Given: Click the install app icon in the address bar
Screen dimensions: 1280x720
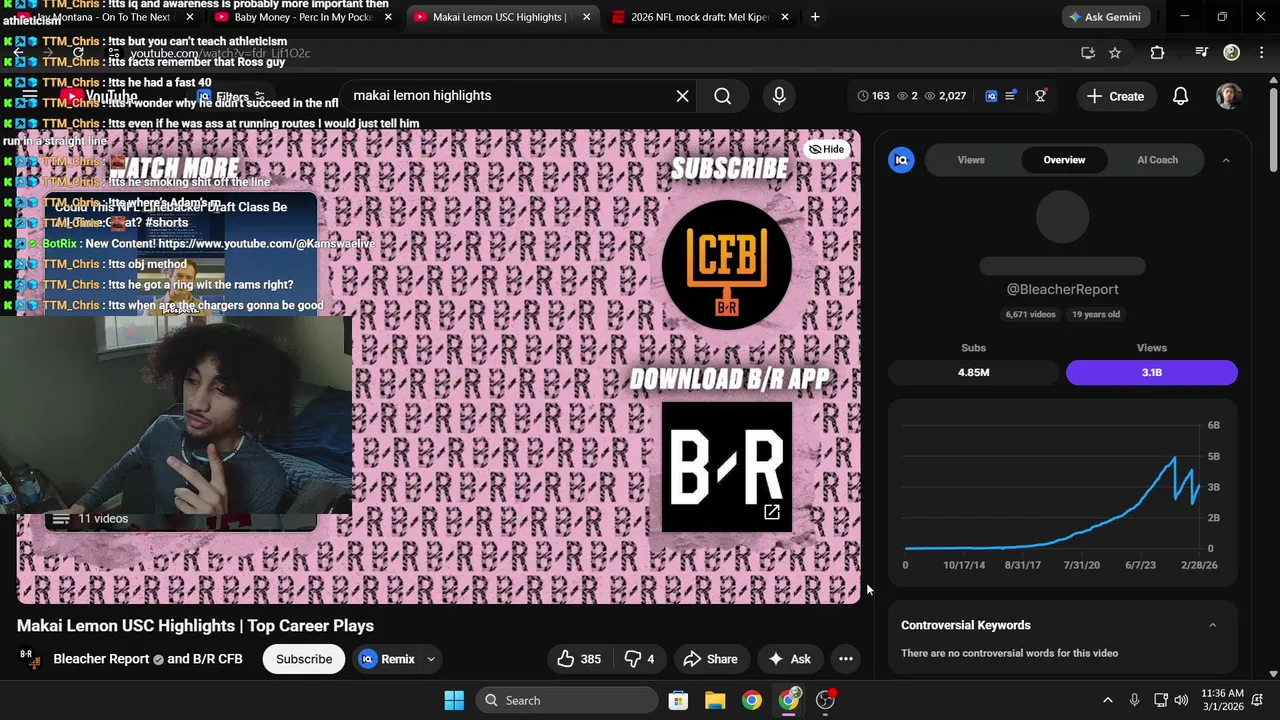Looking at the screenshot, I should (x=1088, y=53).
